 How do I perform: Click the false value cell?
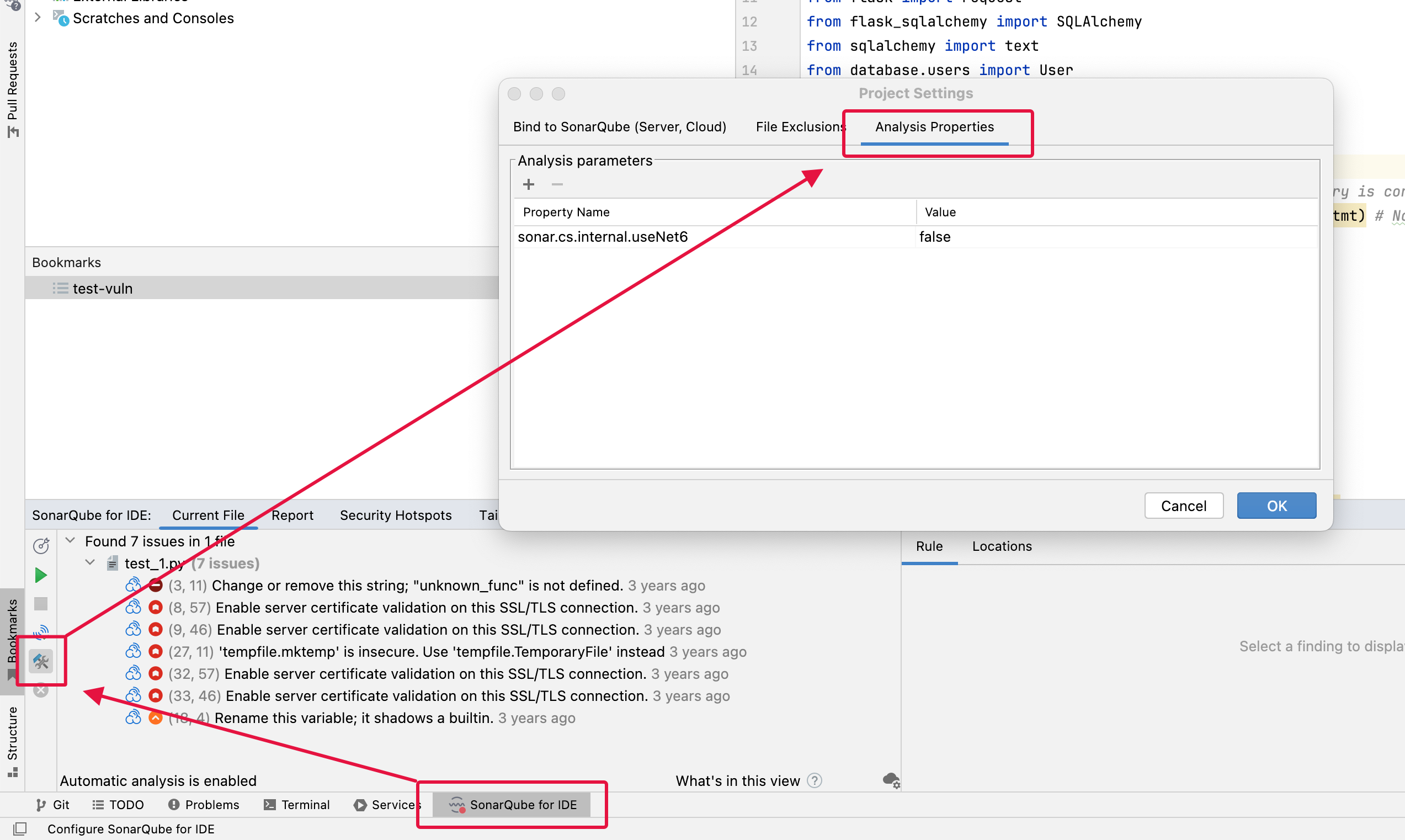pos(1116,237)
